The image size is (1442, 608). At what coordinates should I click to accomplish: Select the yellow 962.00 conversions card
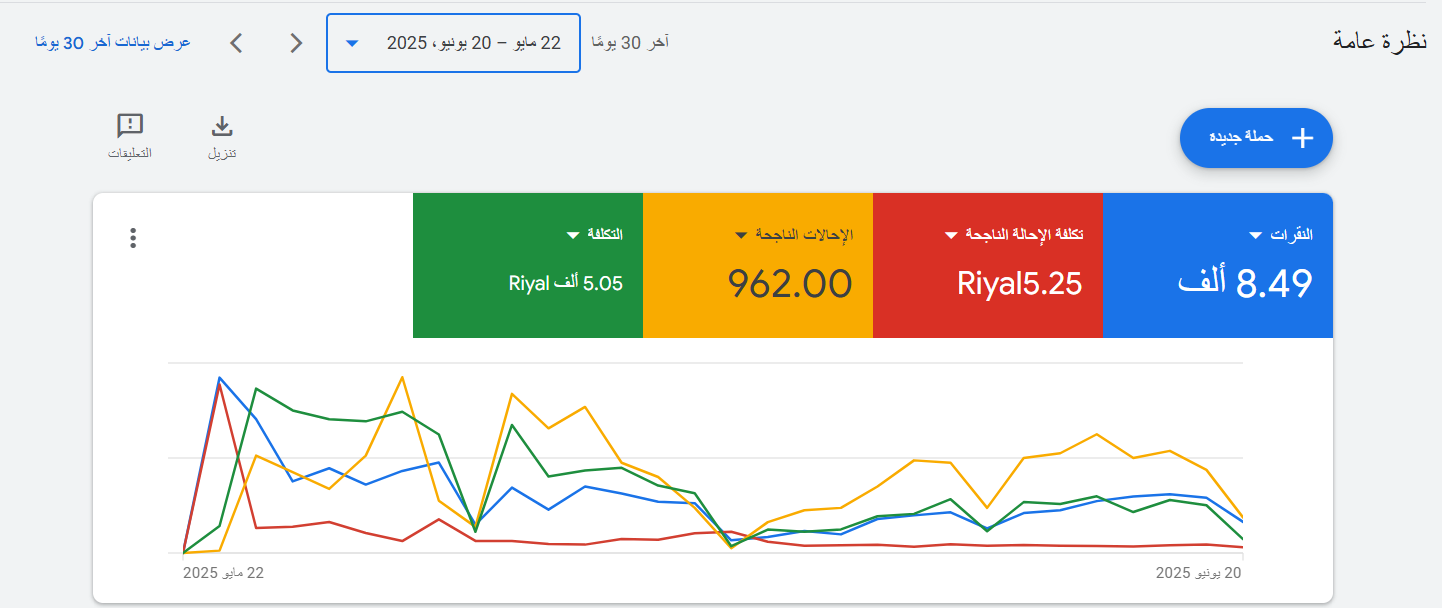[757, 284]
